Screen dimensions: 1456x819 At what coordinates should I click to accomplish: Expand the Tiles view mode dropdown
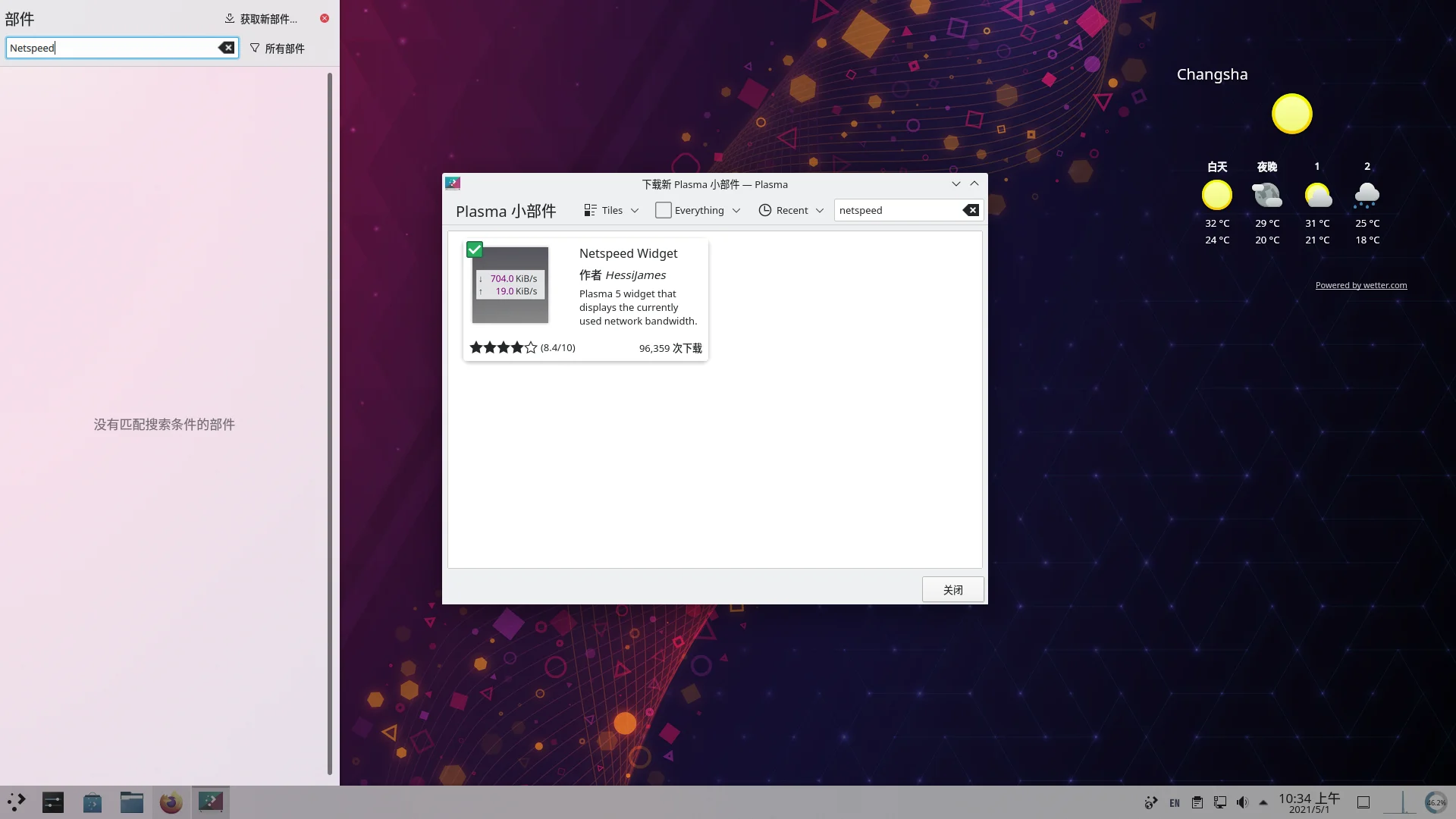pos(611,210)
